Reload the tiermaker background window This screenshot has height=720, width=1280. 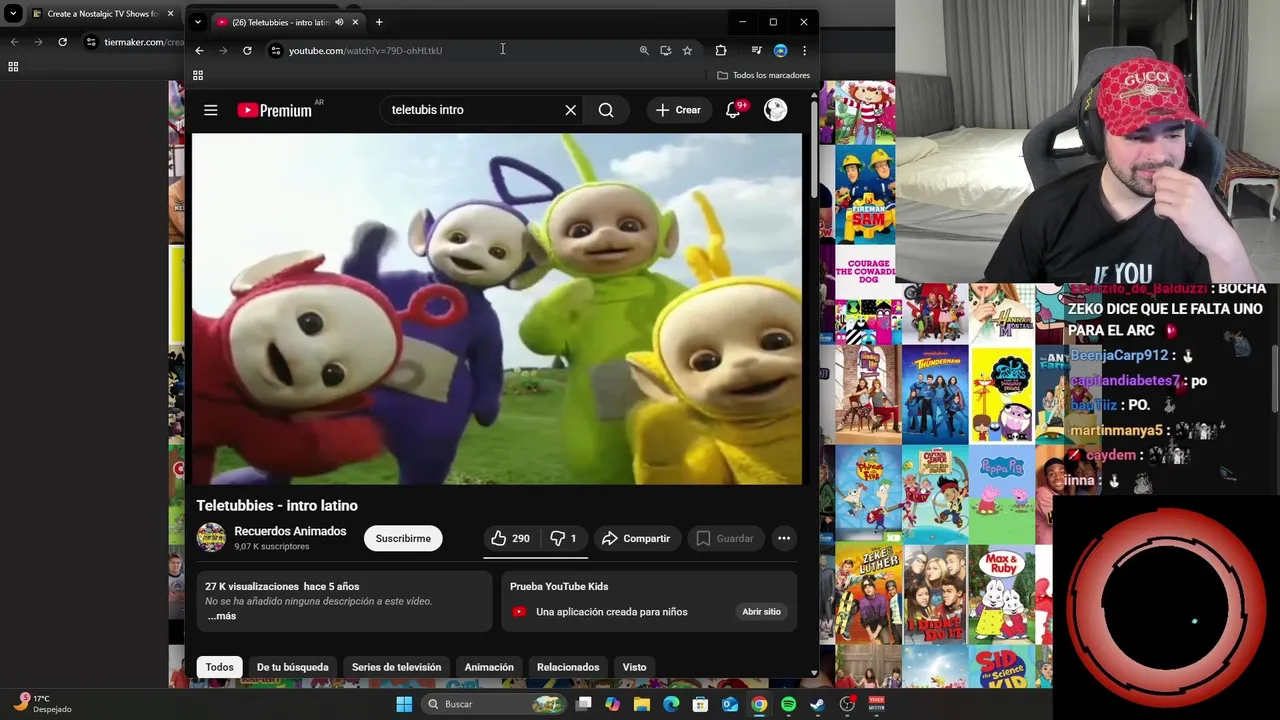click(x=62, y=42)
